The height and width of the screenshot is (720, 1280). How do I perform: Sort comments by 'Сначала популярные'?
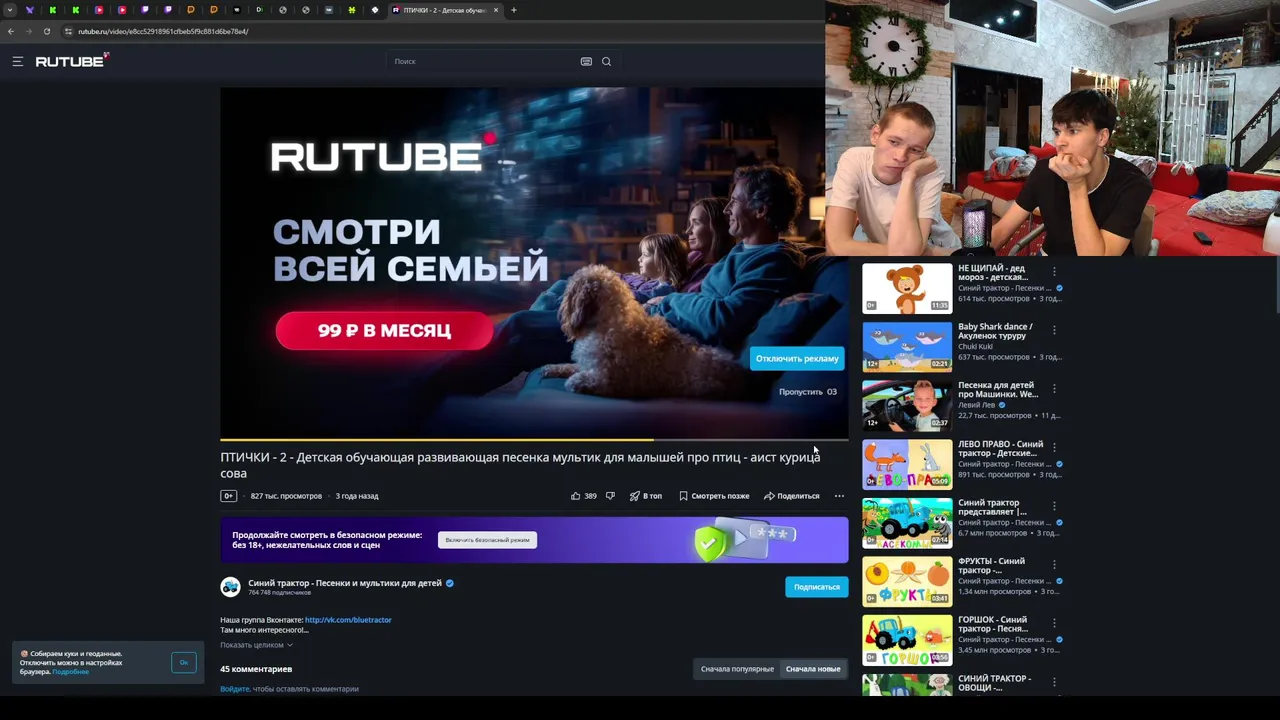click(737, 669)
